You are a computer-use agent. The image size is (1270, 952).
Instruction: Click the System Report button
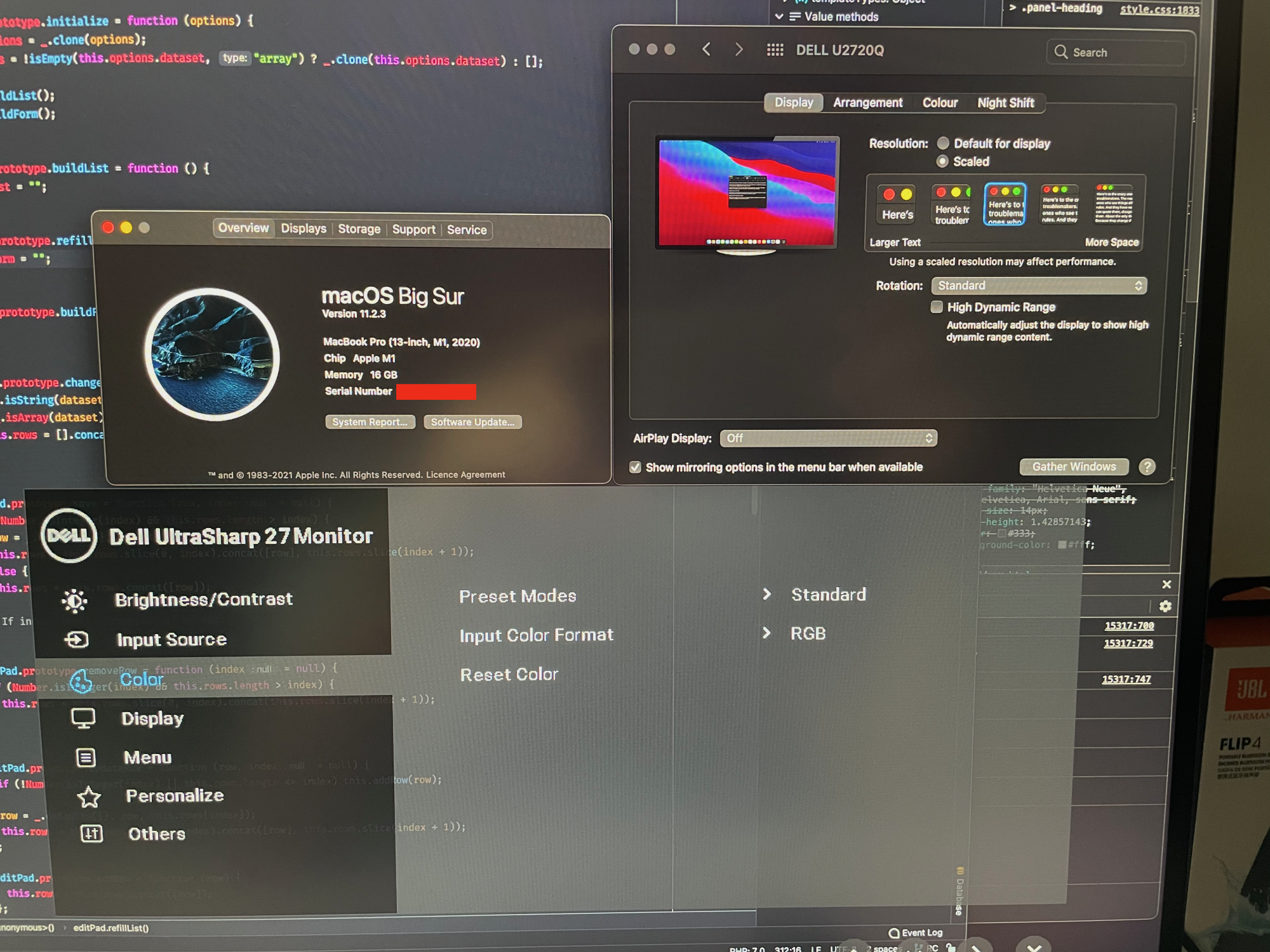coord(370,422)
